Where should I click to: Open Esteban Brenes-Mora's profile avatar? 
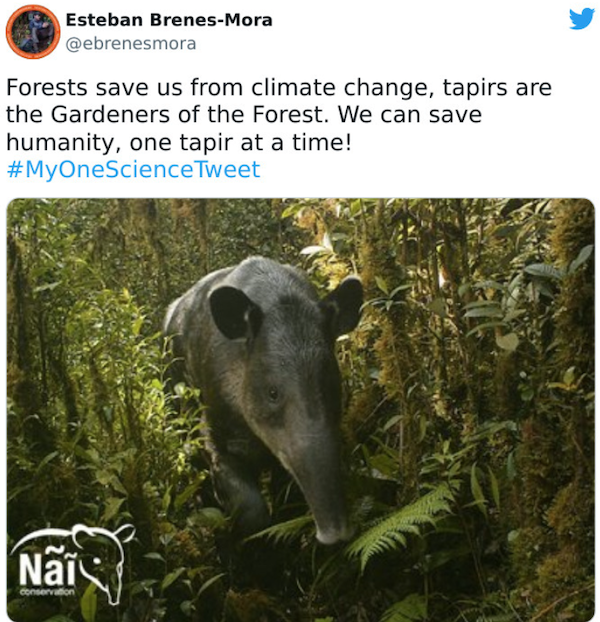33,32
